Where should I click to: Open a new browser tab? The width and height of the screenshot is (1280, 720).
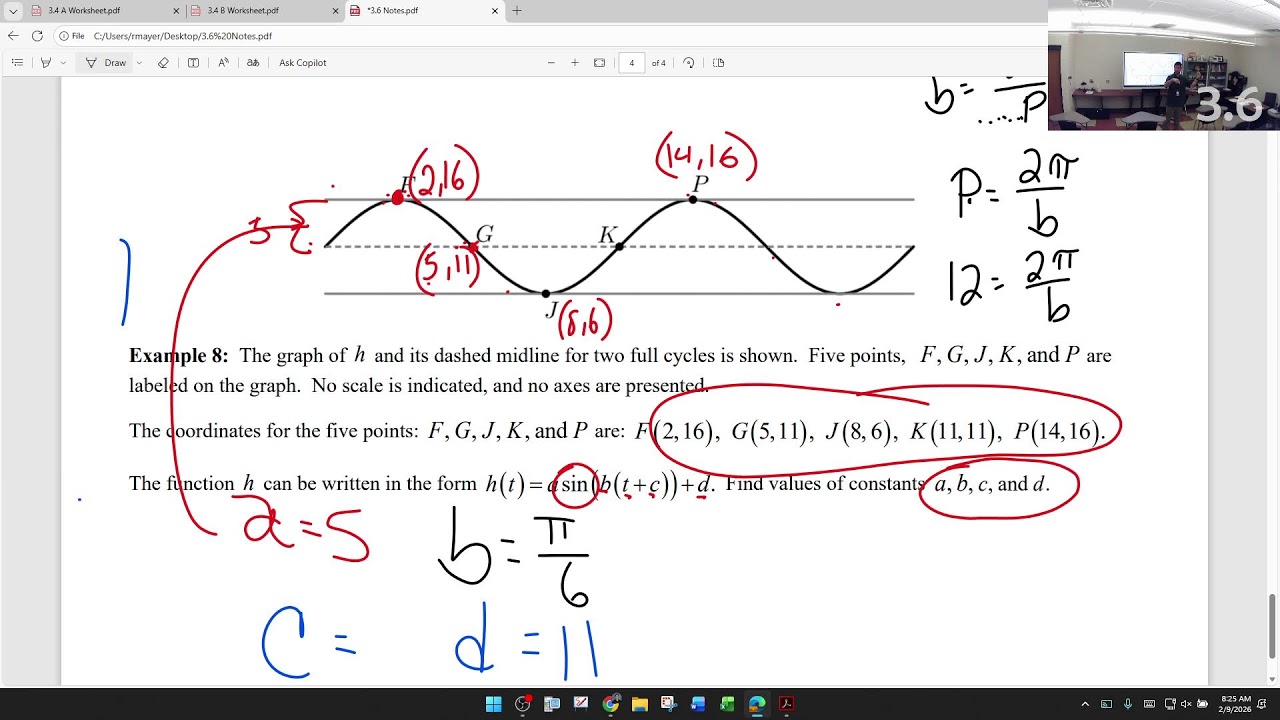(517, 11)
